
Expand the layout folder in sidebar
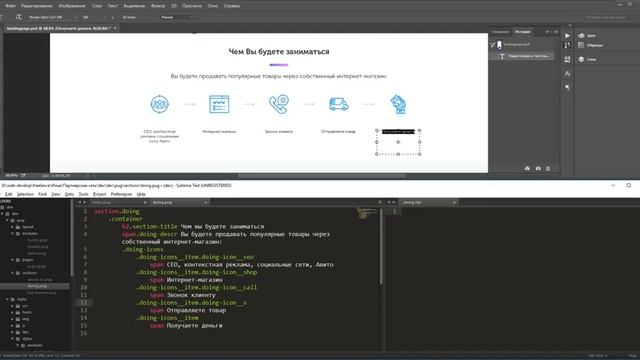click(x=12, y=227)
